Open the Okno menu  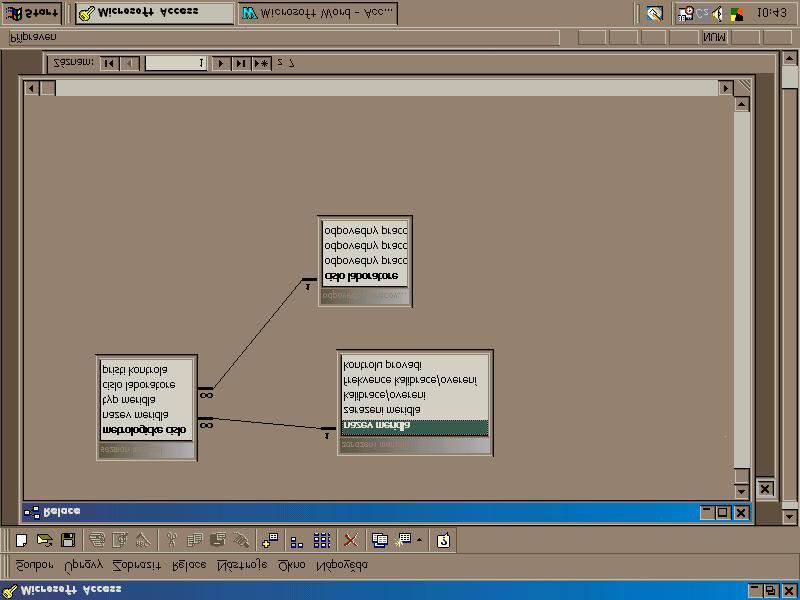(292, 565)
